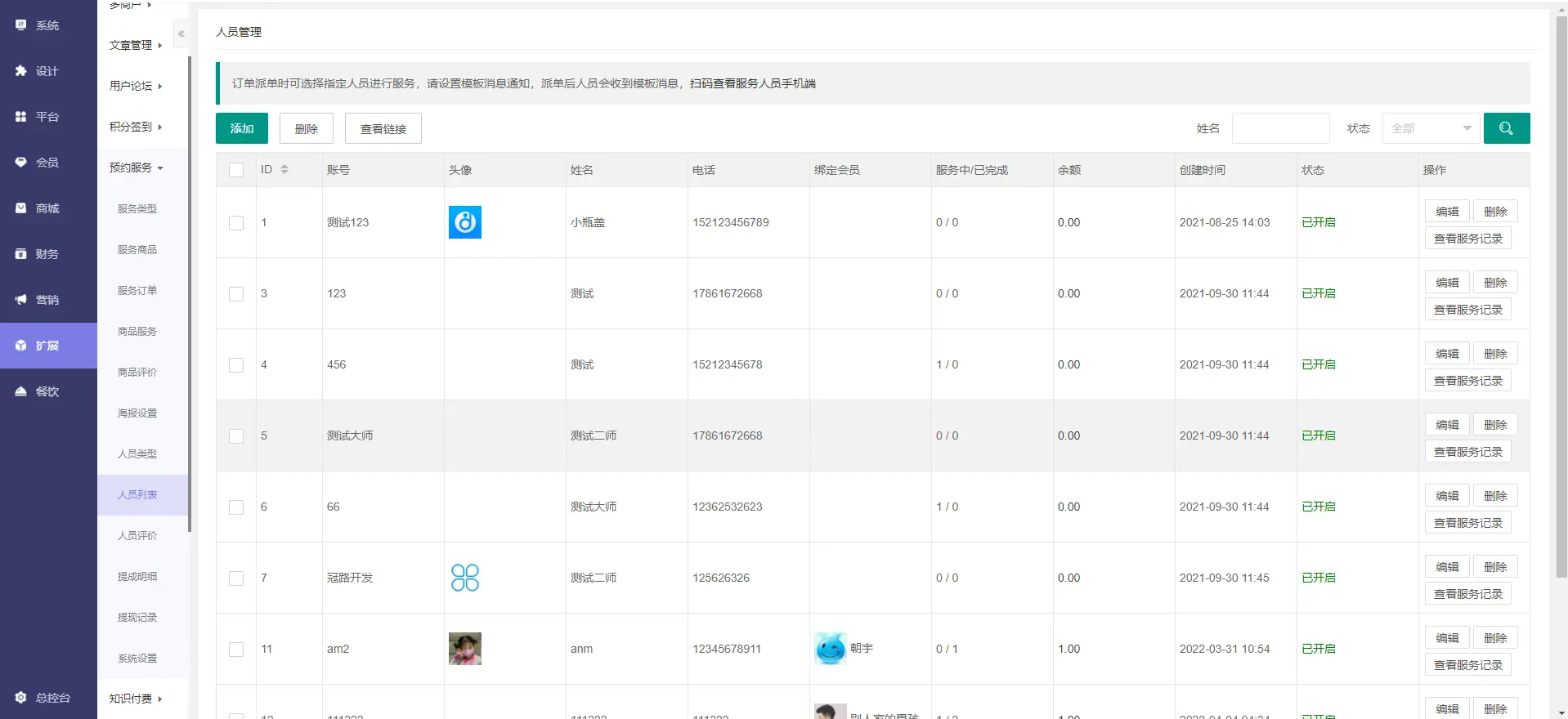This screenshot has width=1568, height=719.
Task: Open the 扩展 cube icon
Action: pos(21,346)
